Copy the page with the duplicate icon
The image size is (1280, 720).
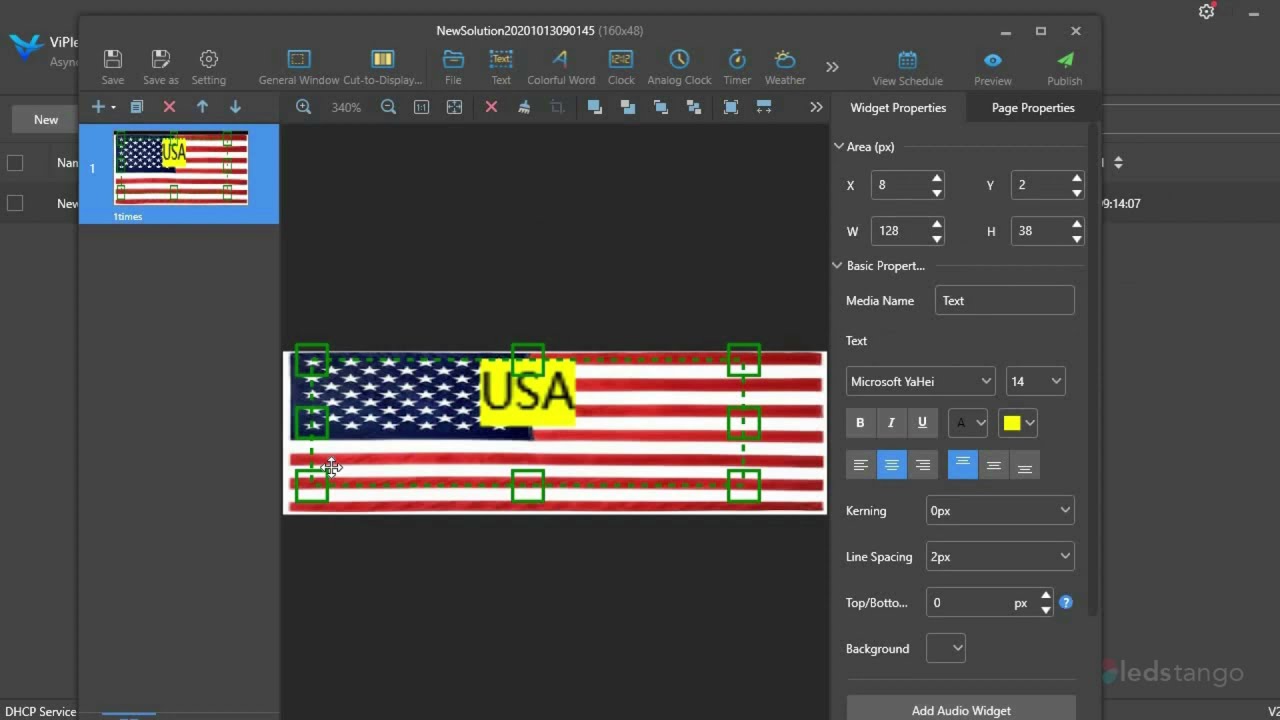pos(137,107)
